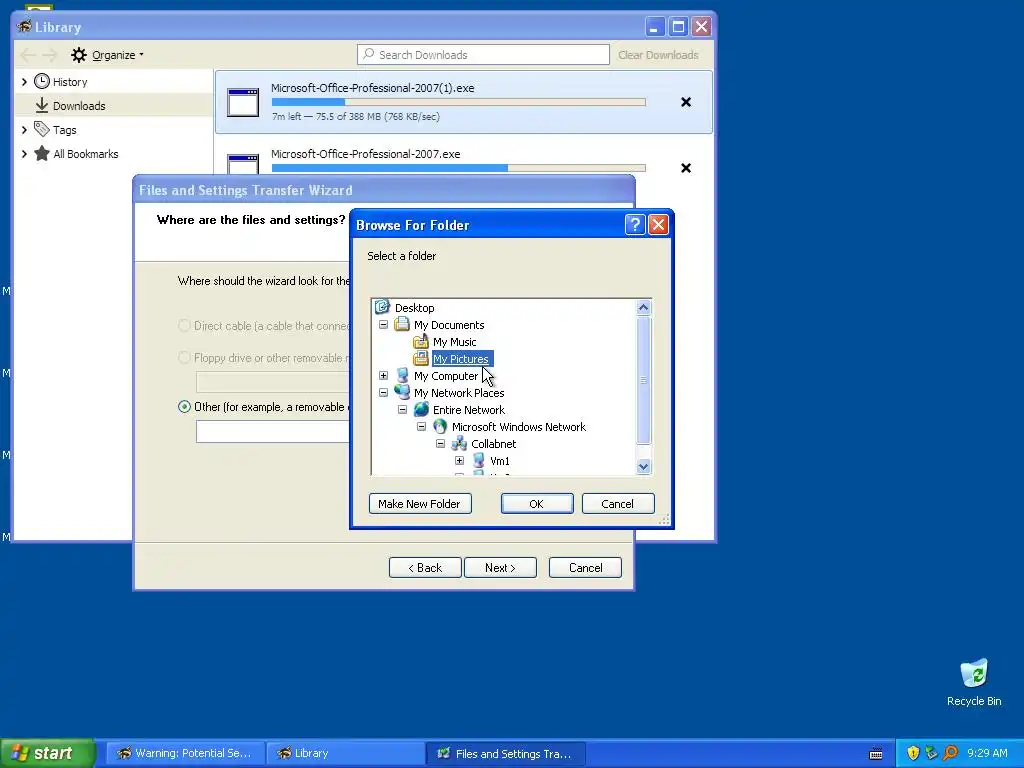Click the My Documents folder icon
Screen dimensions: 1024x768
[x=402, y=325]
